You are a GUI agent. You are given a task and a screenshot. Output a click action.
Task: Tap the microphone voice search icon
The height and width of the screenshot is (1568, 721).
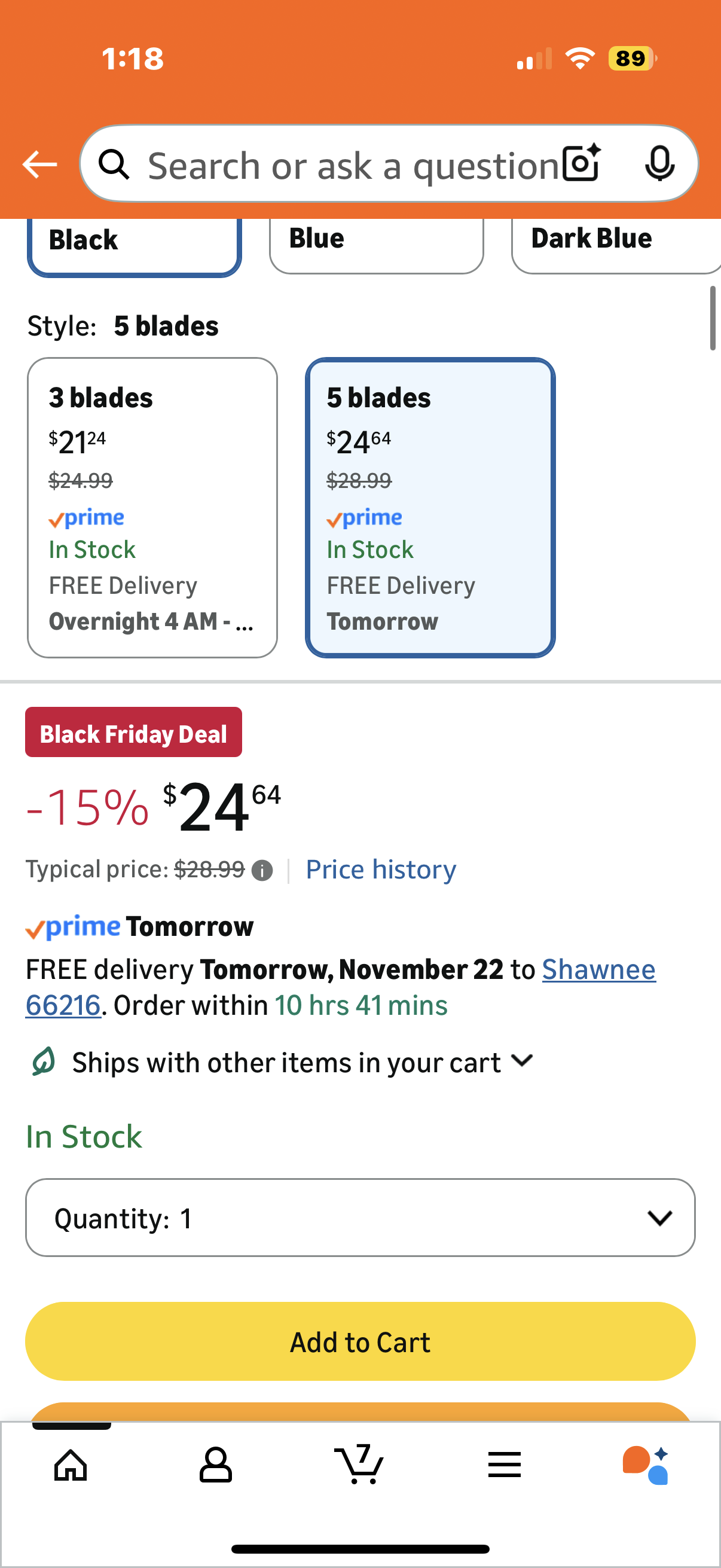659,164
